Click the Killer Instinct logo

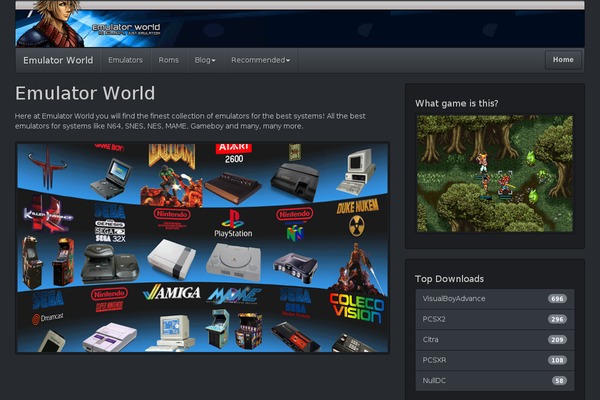[x=47, y=215]
